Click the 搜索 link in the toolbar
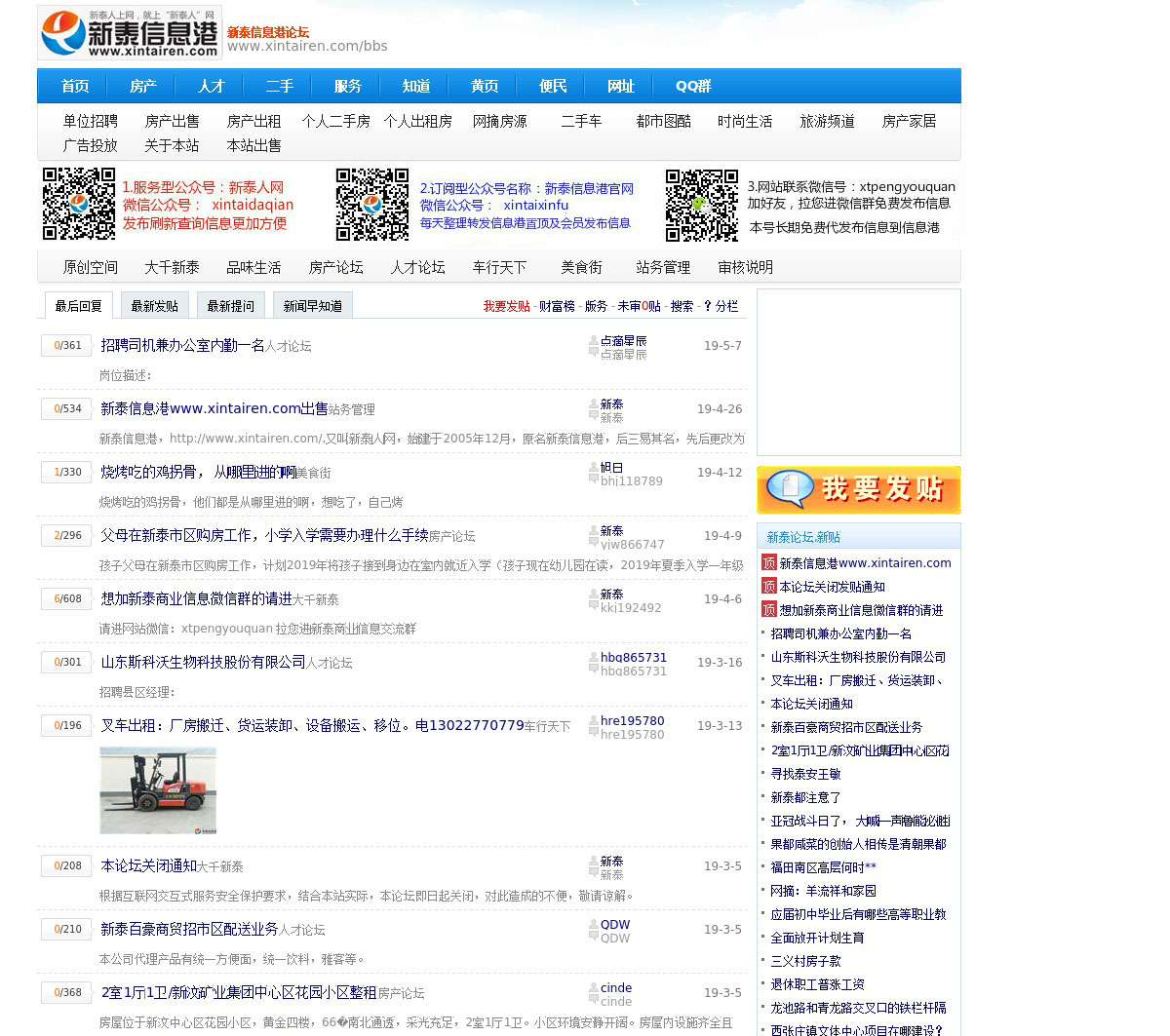The image size is (1170, 1036). tap(682, 306)
